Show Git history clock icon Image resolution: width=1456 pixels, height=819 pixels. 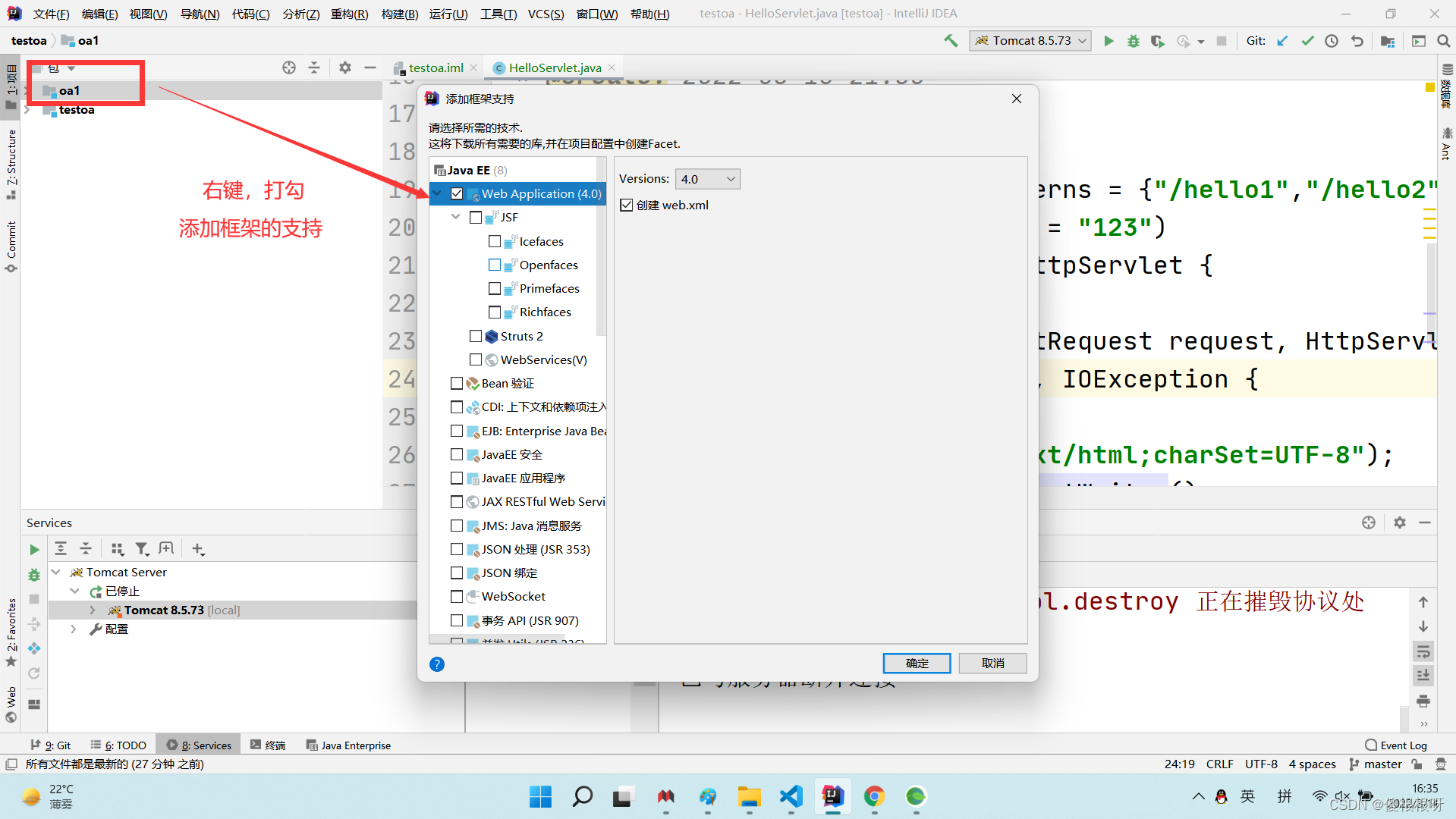pyautogui.click(x=1332, y=41)
